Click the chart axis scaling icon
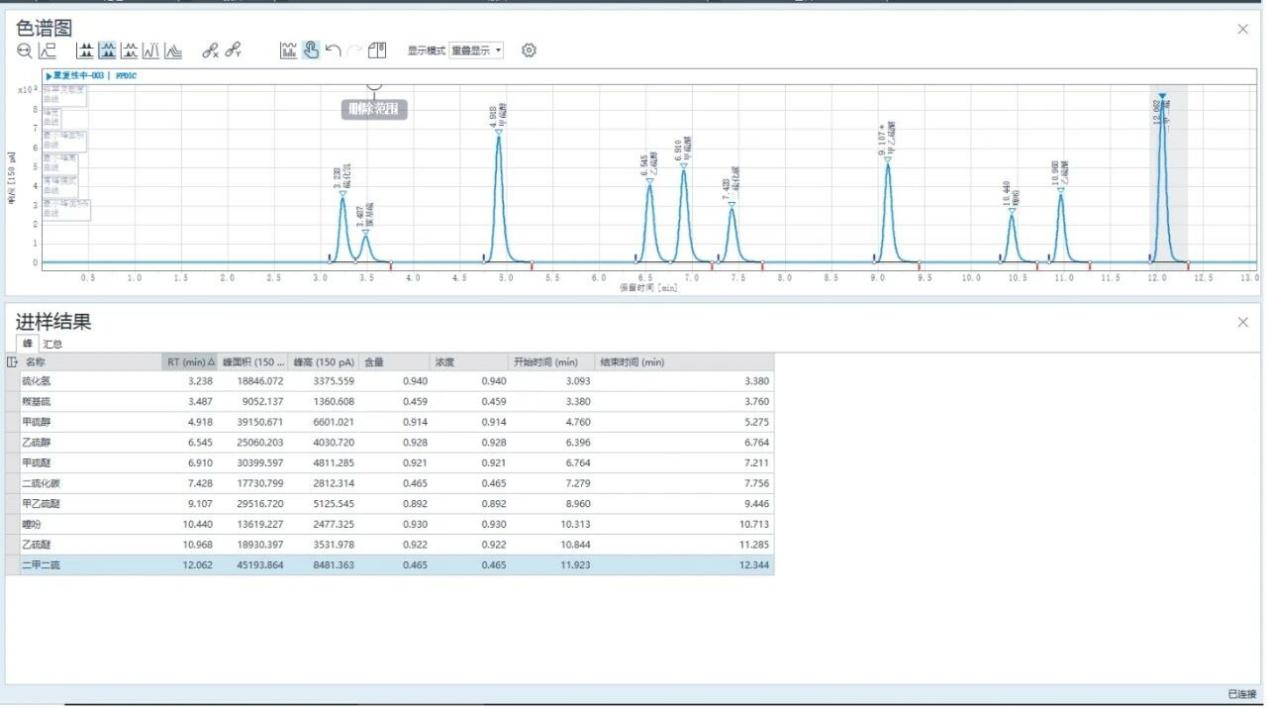 click(47, 51)
